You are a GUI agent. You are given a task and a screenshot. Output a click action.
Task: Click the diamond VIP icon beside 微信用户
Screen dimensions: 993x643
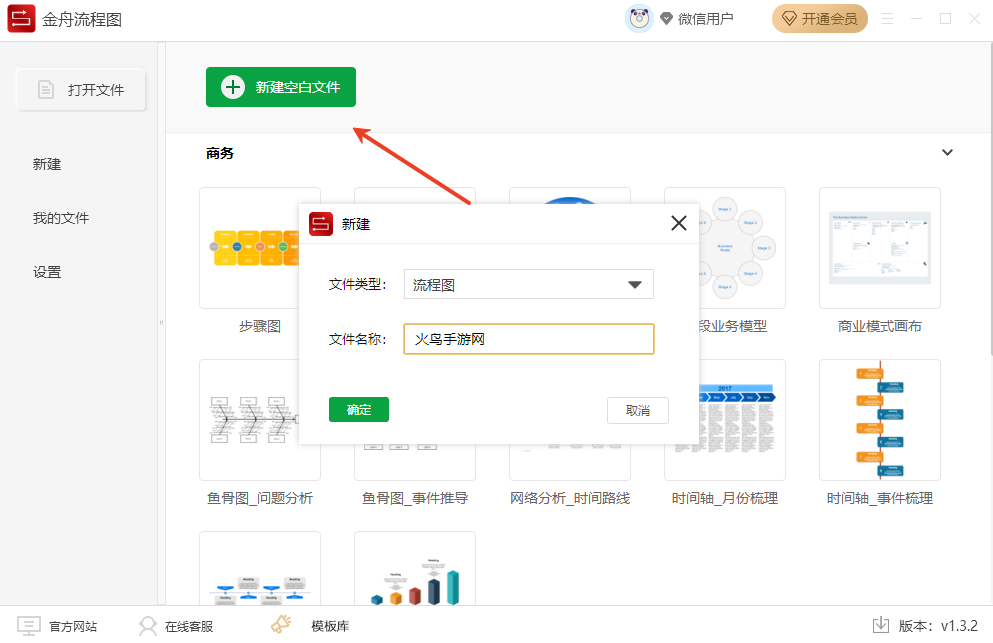pyautogui.click(x=666, y=19)
